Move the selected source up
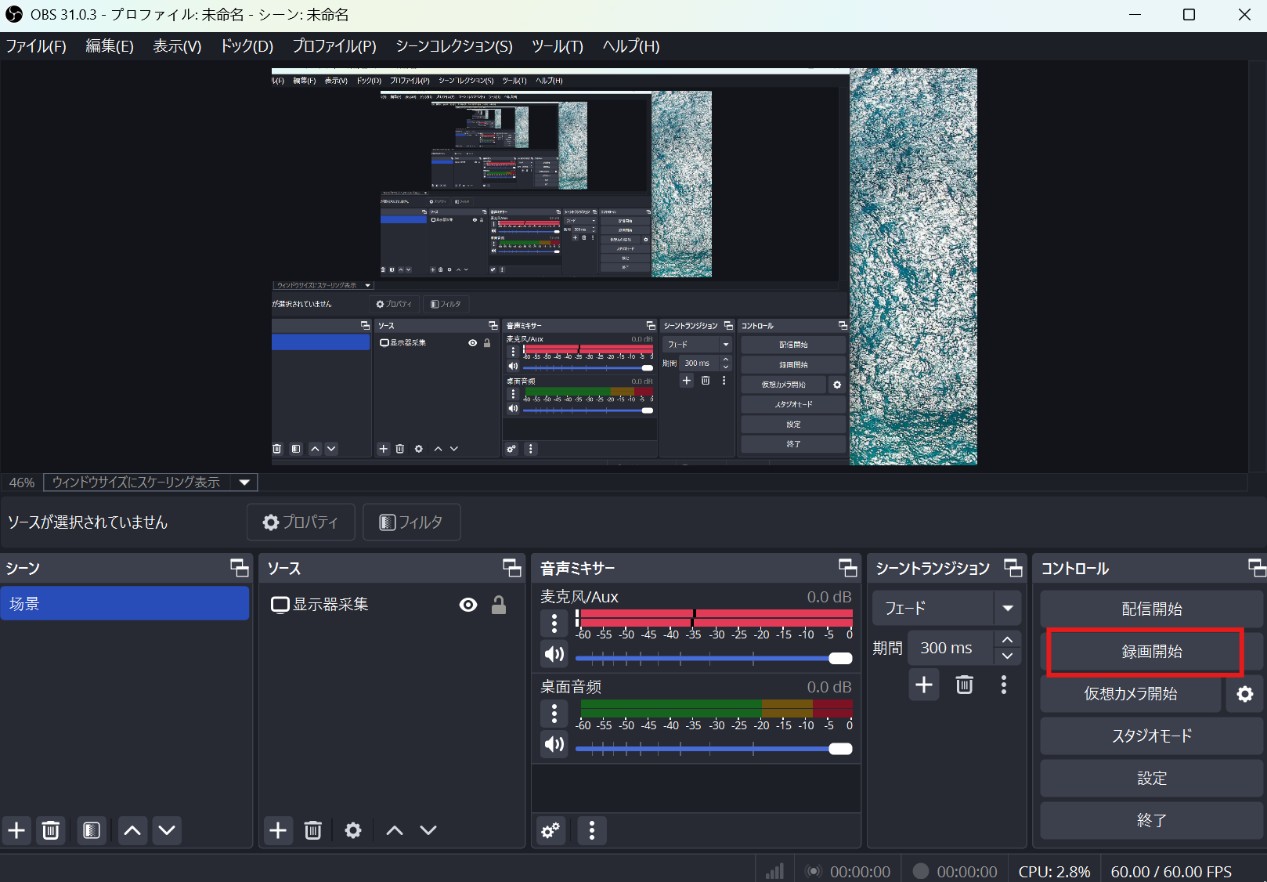 click(394, 830)
